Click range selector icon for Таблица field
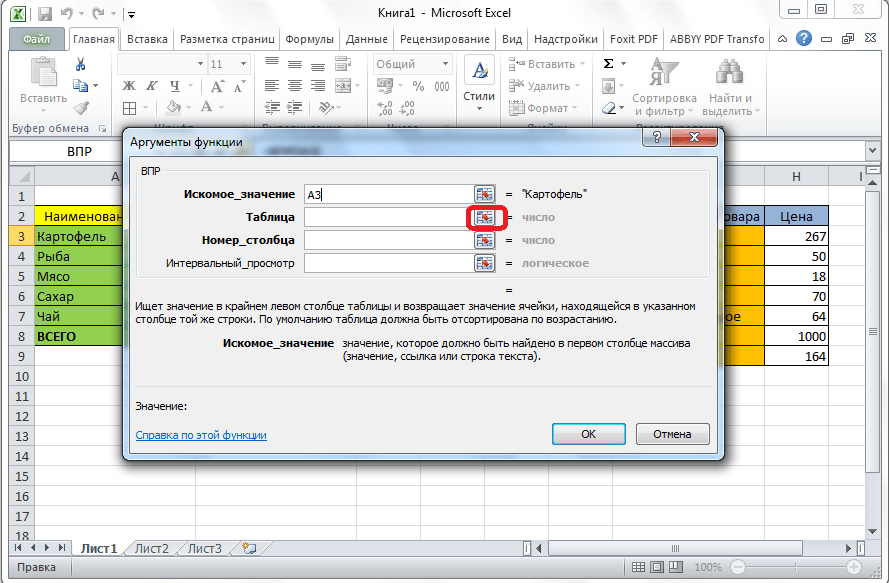The width and height of the screenshot is (889, 583). (x=485, y=217)
